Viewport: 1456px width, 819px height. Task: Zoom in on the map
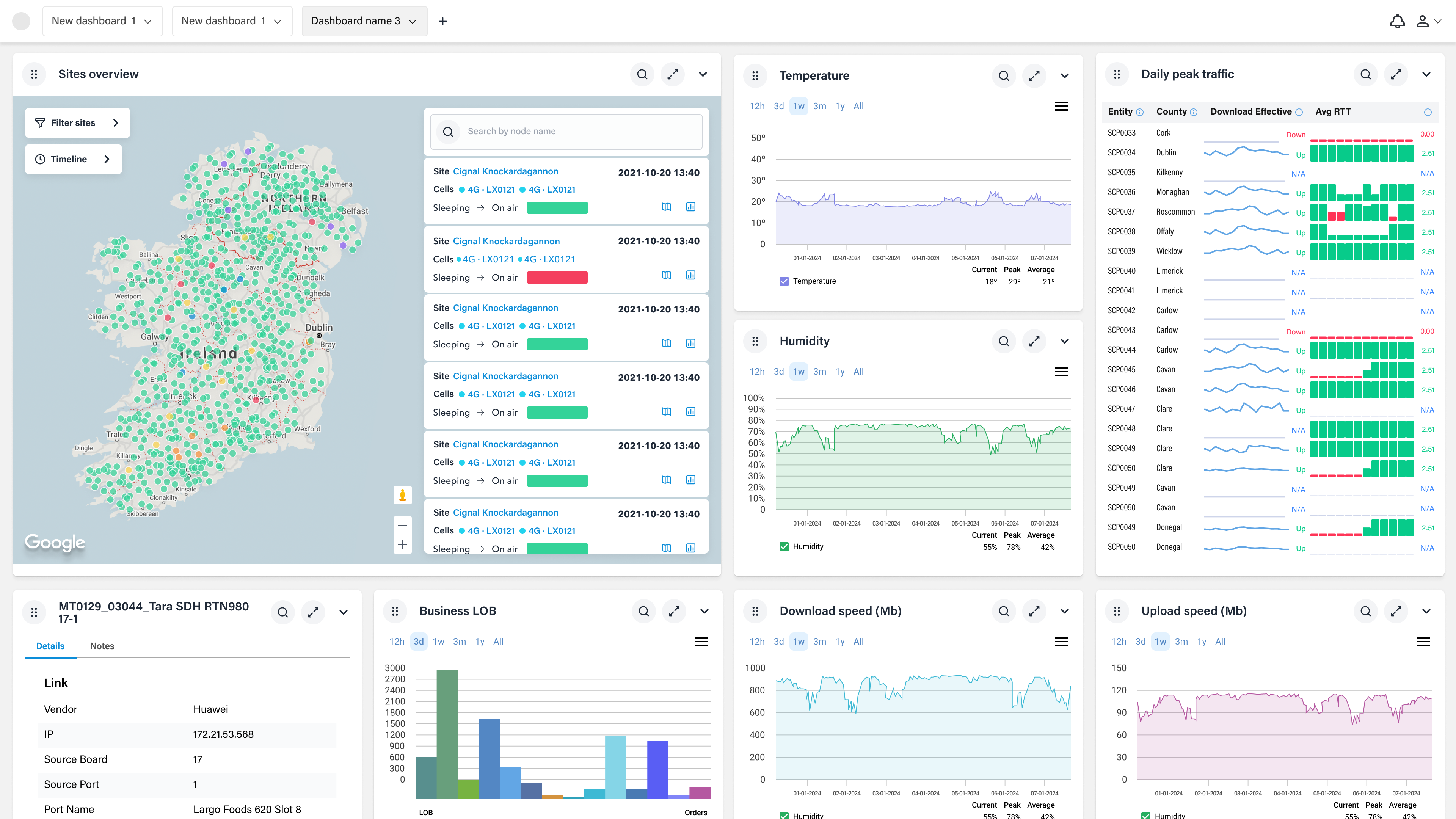coord(402,545)
